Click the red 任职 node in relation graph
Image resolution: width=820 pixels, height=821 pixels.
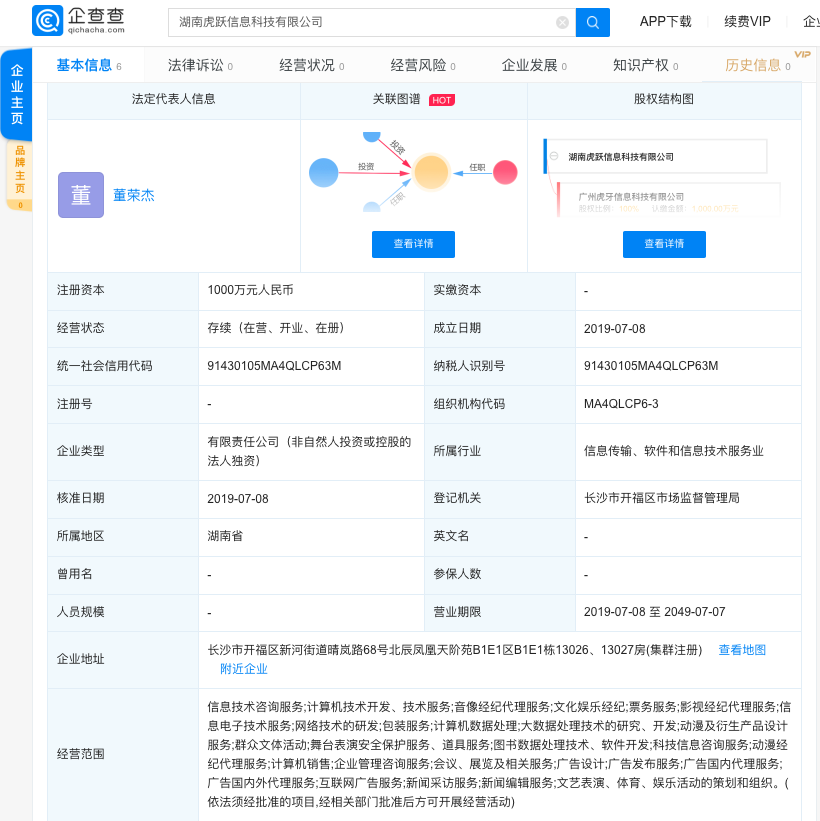coord(504,172)
